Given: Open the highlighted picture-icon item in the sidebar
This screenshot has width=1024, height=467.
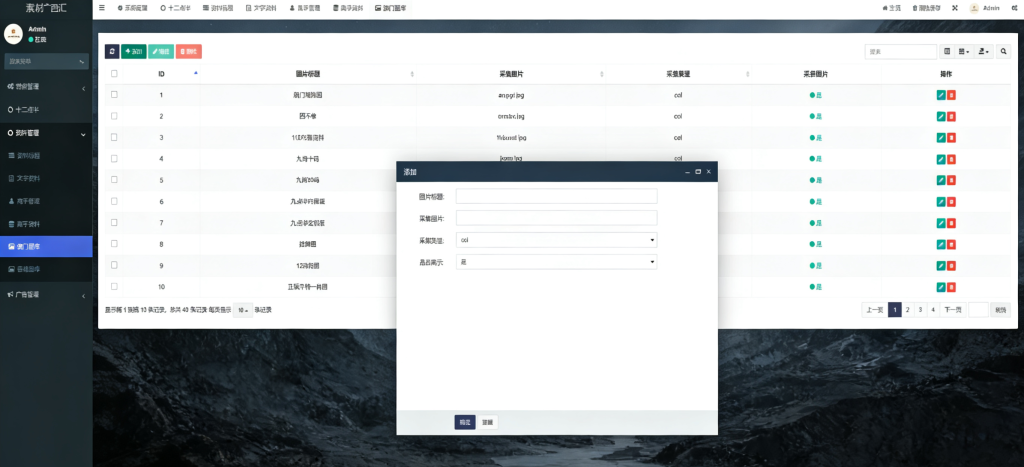Looking at the screenshot, I should pyautogui.click(x=46, y=247).
